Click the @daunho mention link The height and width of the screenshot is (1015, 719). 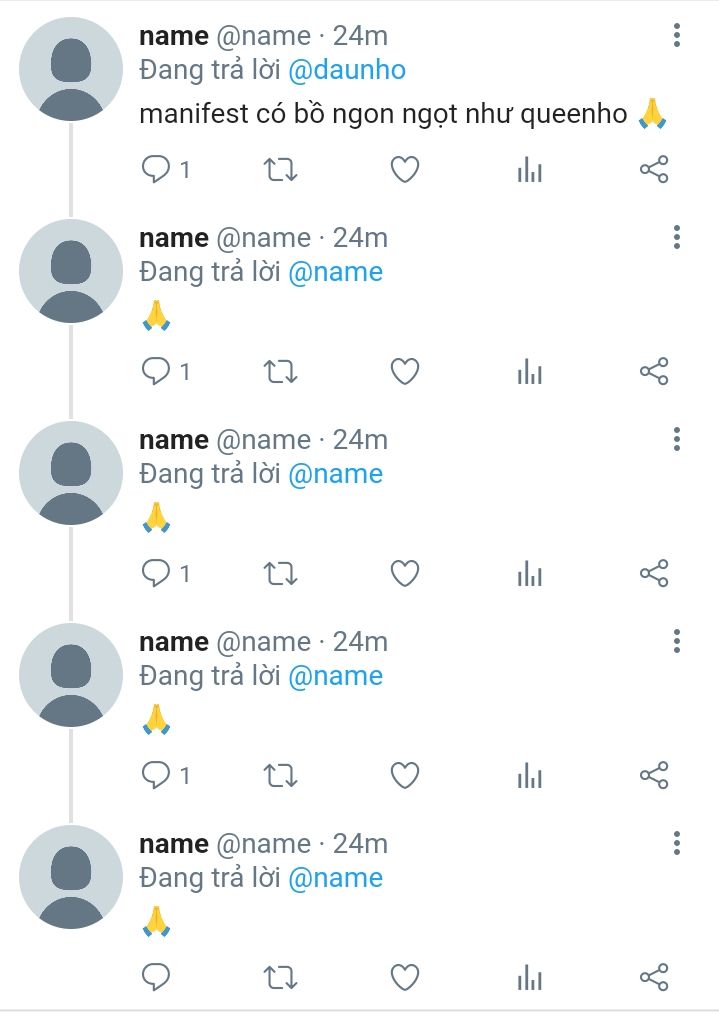tap(347, 70)
